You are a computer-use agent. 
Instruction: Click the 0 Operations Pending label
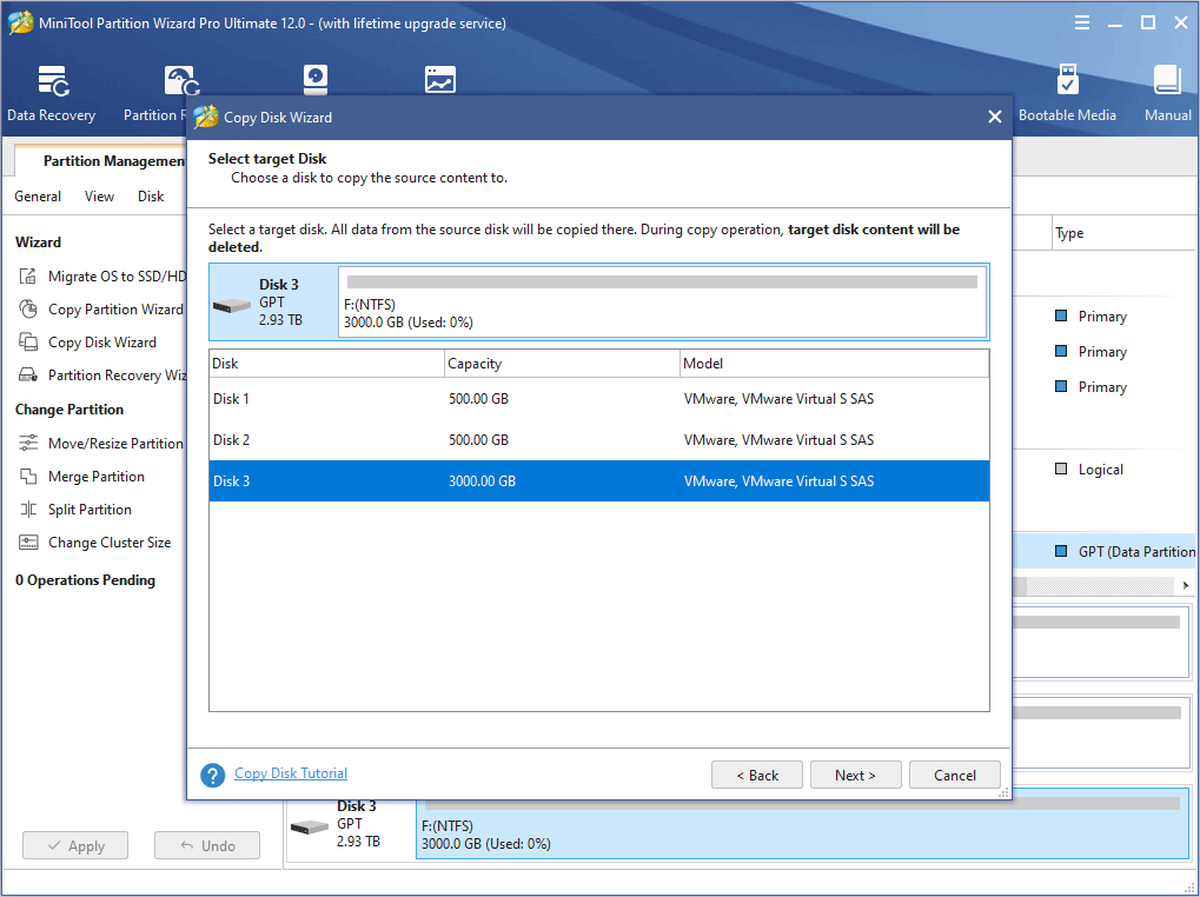tap(85, 580)
